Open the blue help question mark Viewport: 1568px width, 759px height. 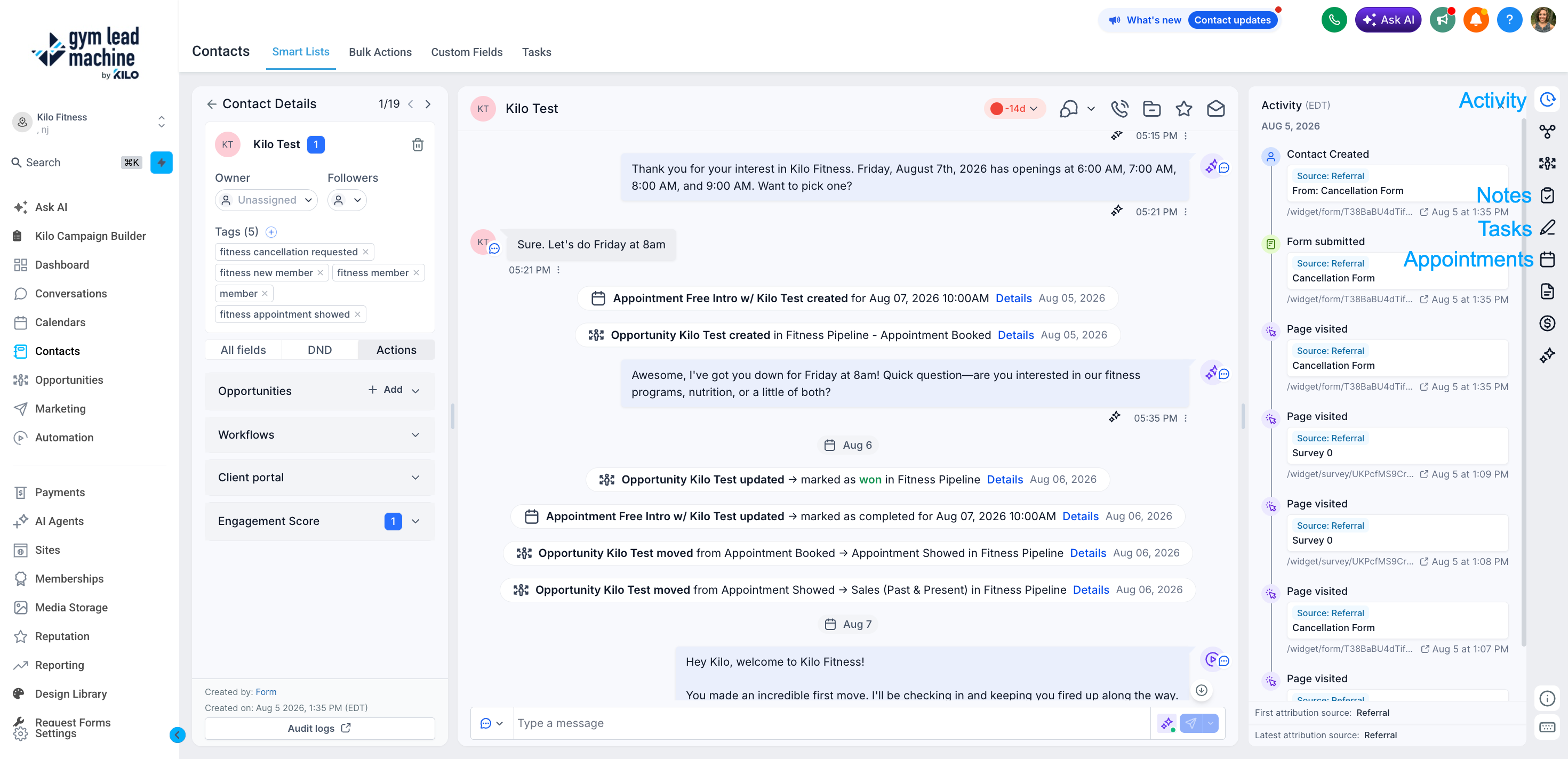coord(1509,20)
